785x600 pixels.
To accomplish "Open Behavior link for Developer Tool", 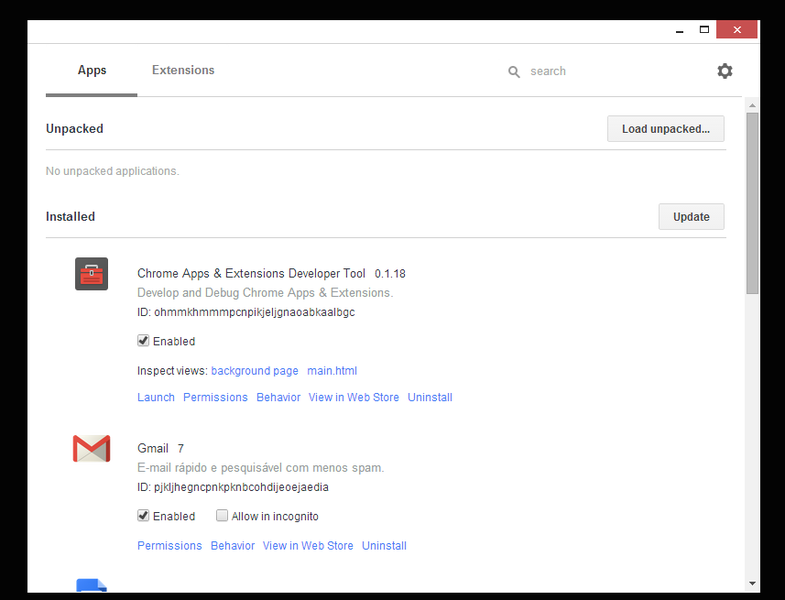I will (x=278, y=397).
